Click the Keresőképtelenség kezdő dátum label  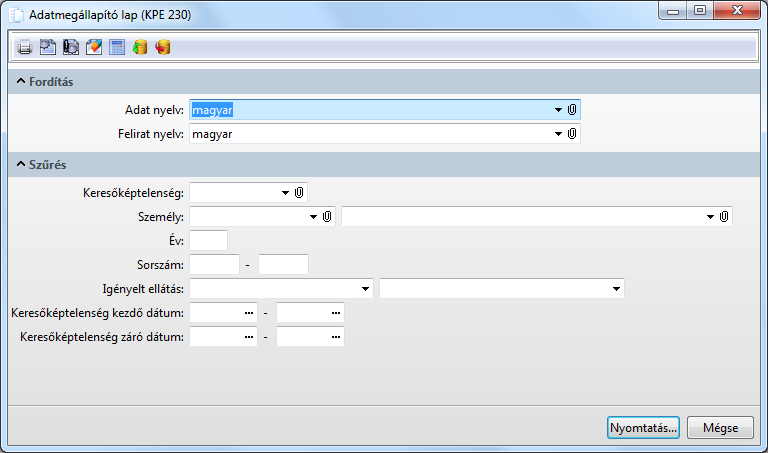(x=97, y=312)
